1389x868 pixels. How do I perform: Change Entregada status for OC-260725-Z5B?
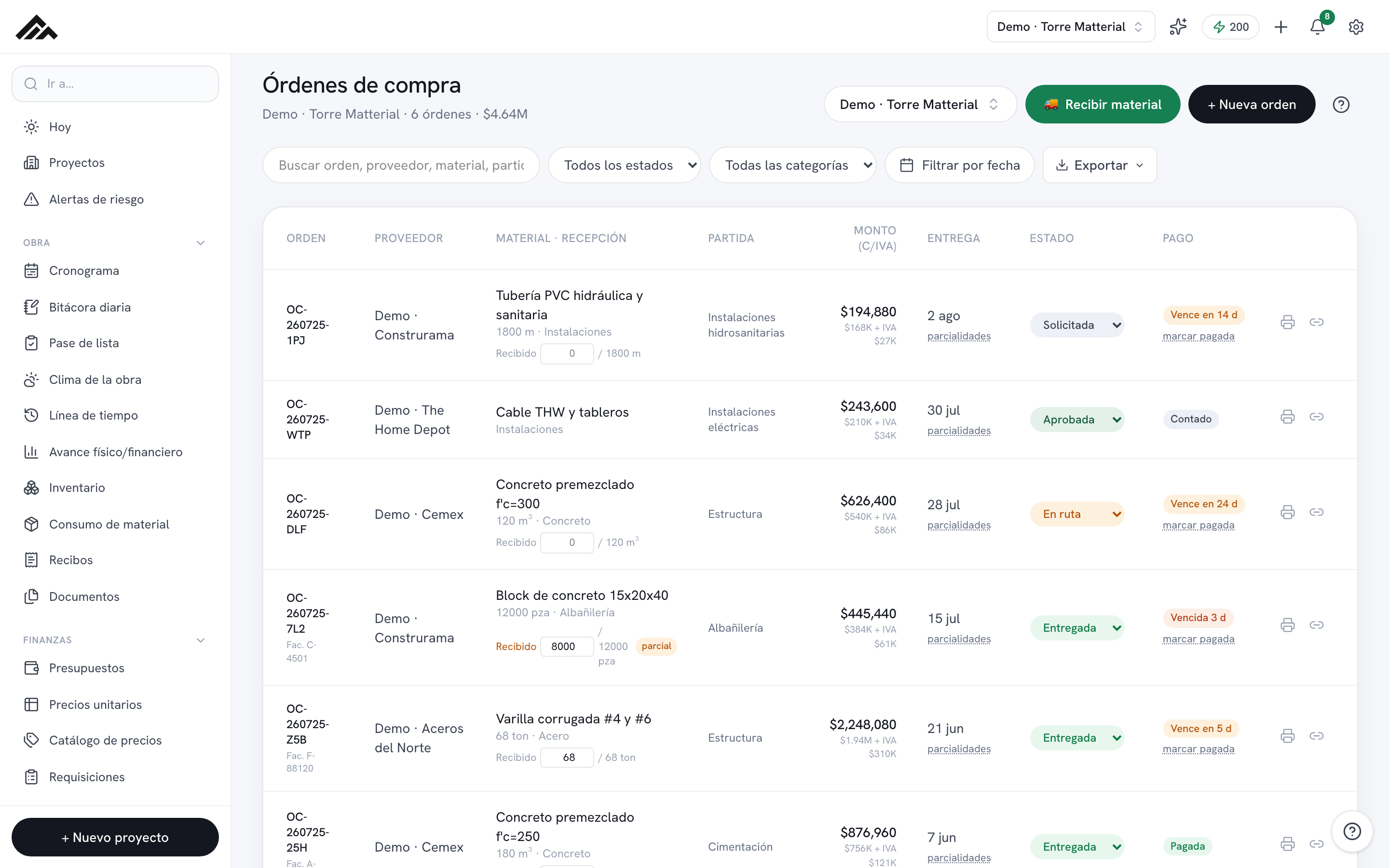point(1077,738)
